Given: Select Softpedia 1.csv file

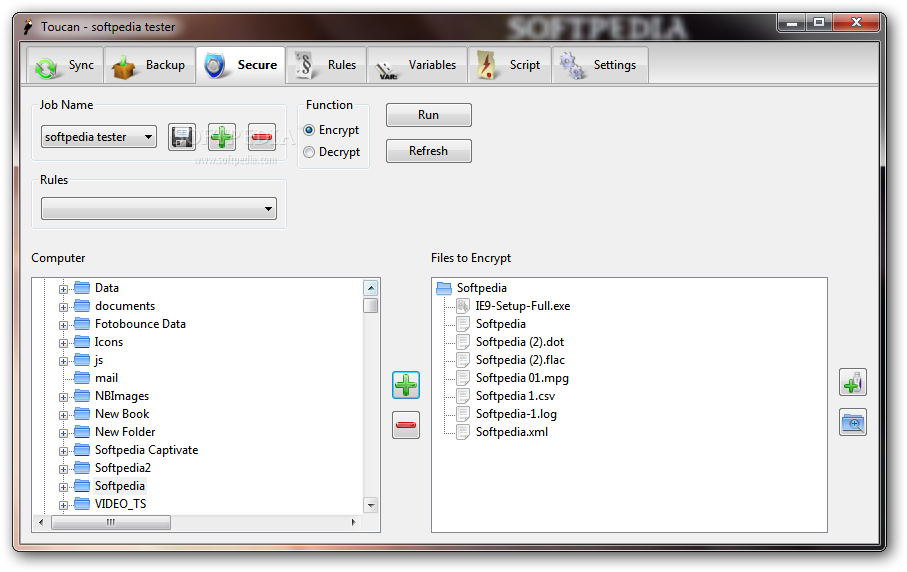Looking at the screenshot, I should click(x=515, y=396).
